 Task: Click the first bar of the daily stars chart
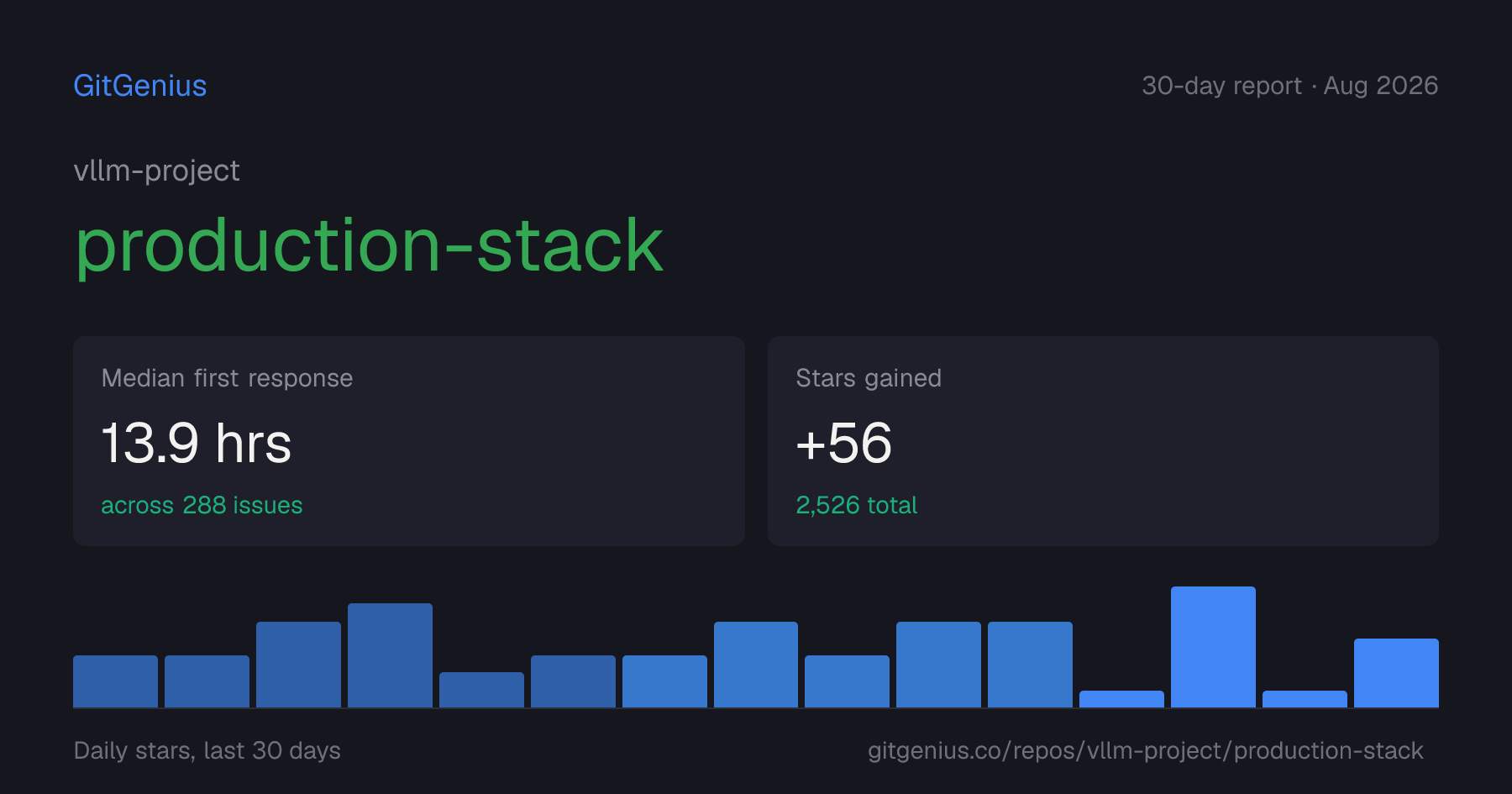tap(115, 681)
